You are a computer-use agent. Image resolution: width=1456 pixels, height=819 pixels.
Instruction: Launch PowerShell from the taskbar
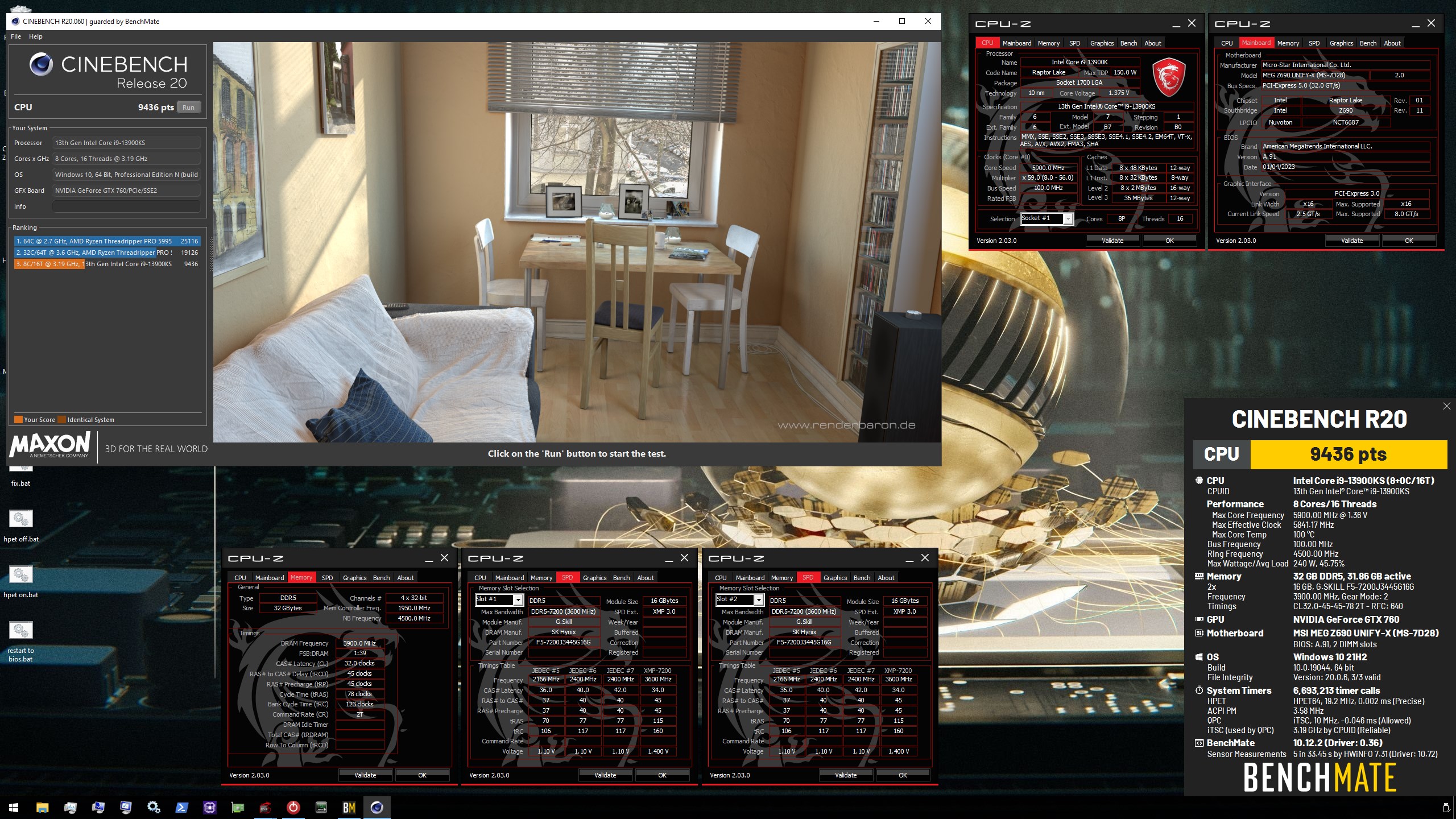click(181, 807)
